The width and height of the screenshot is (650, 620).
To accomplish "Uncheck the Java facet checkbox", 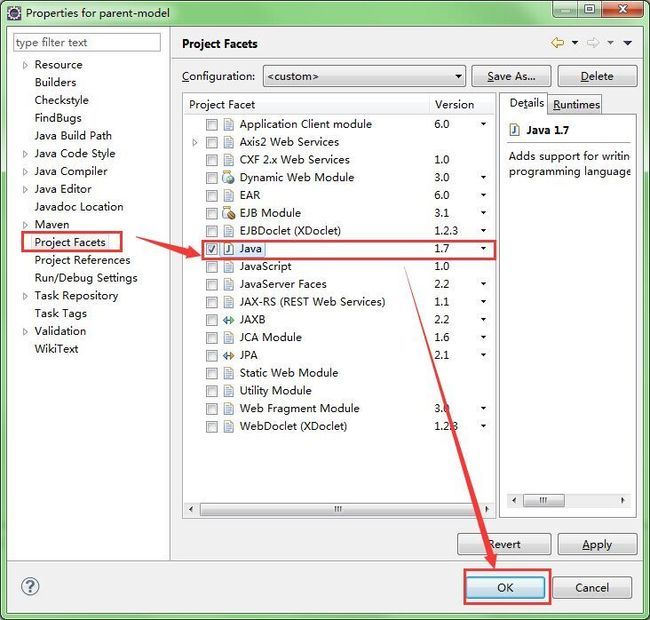I will (212, 249).
